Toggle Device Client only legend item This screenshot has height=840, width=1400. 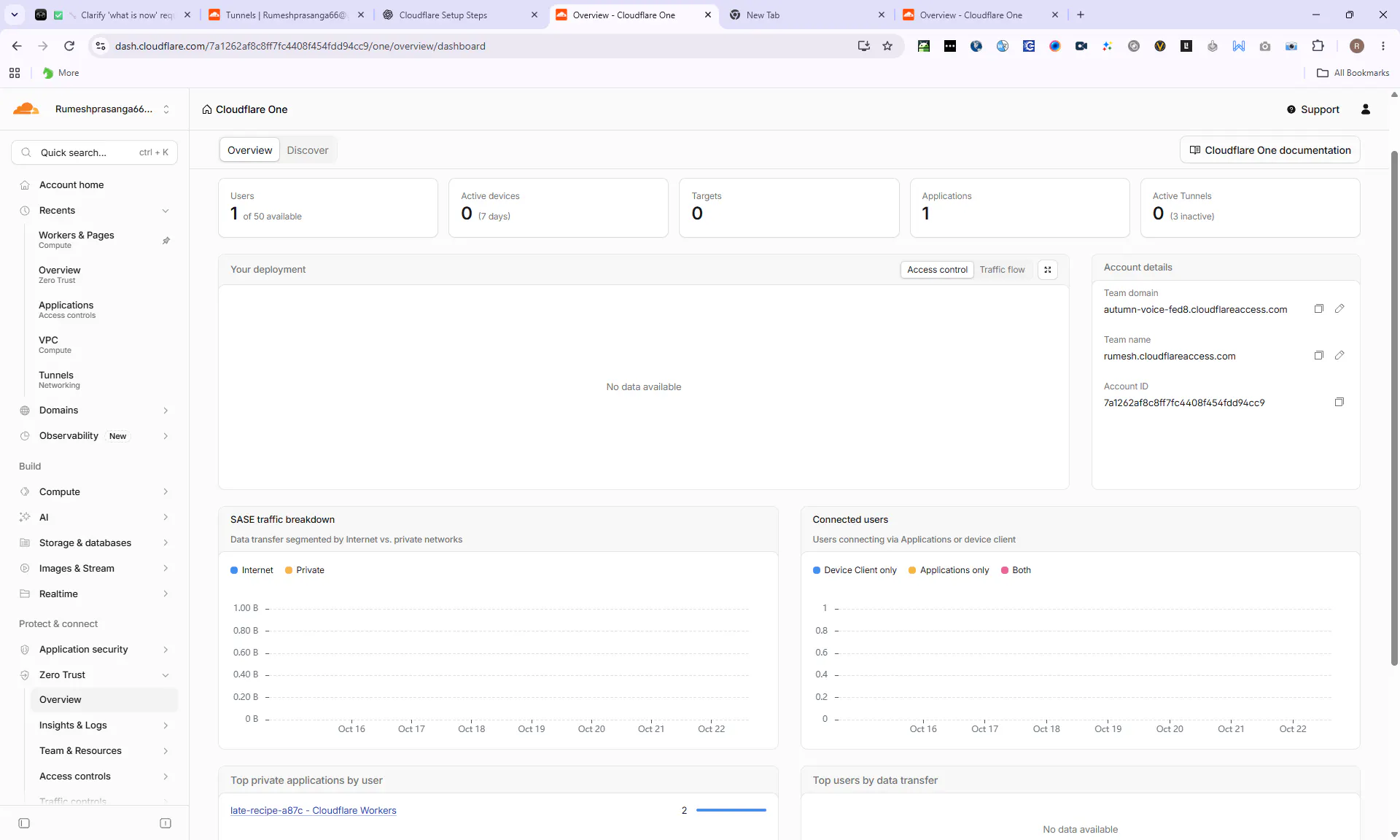coord(855,570)
